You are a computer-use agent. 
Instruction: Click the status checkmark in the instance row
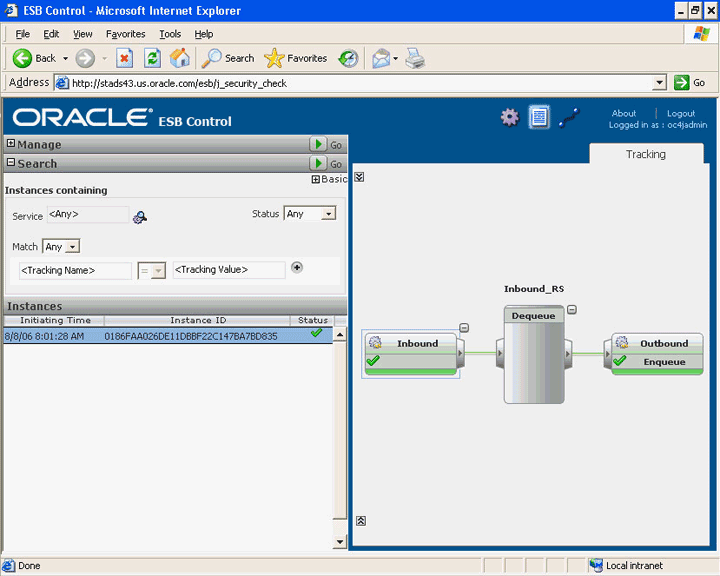316,333
